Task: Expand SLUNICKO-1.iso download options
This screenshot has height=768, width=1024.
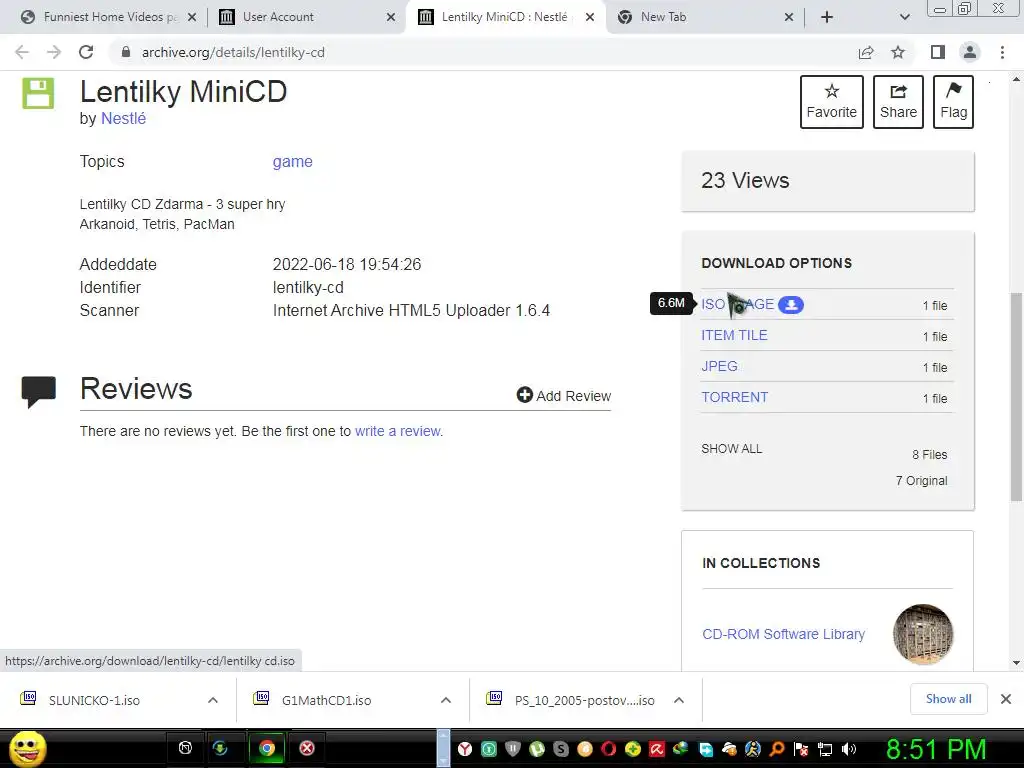Action: (x=213, y=700)
